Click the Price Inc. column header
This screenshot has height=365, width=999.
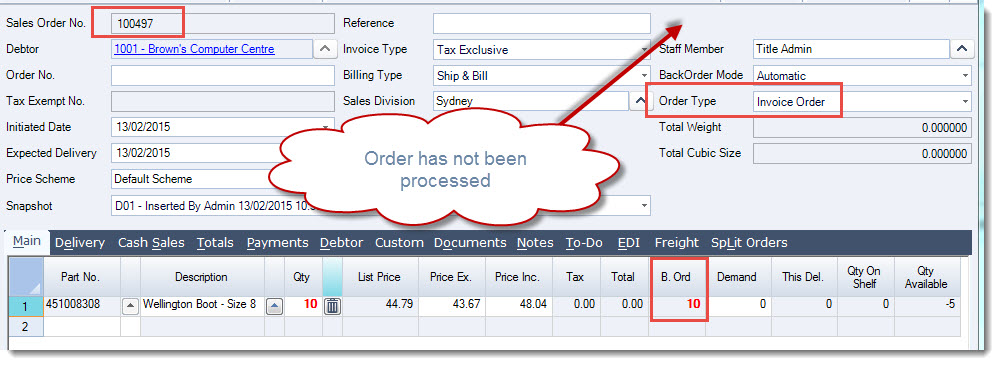tap(518, 277)
